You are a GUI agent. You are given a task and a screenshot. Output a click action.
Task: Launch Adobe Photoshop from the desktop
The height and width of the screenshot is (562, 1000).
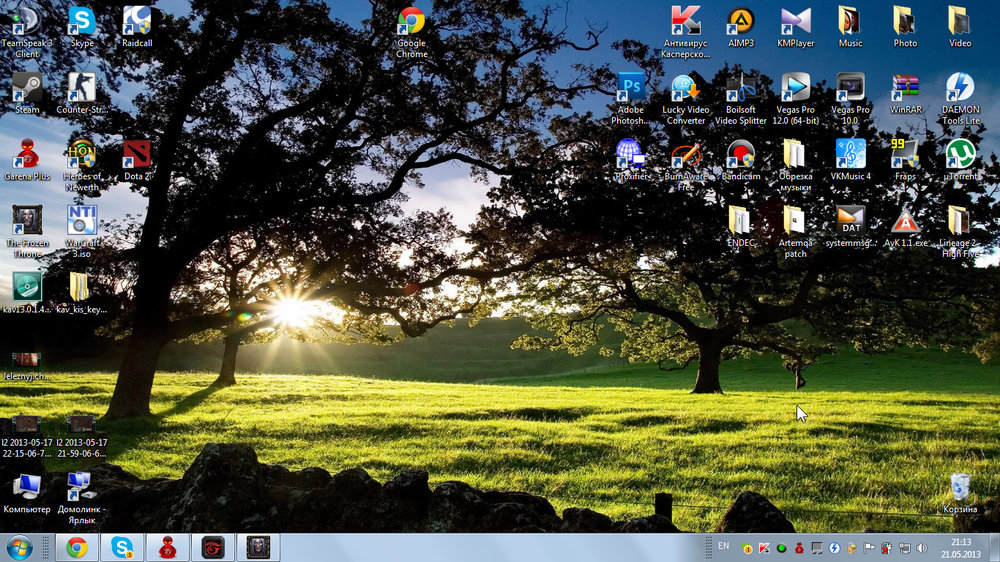tap(630, 88)
